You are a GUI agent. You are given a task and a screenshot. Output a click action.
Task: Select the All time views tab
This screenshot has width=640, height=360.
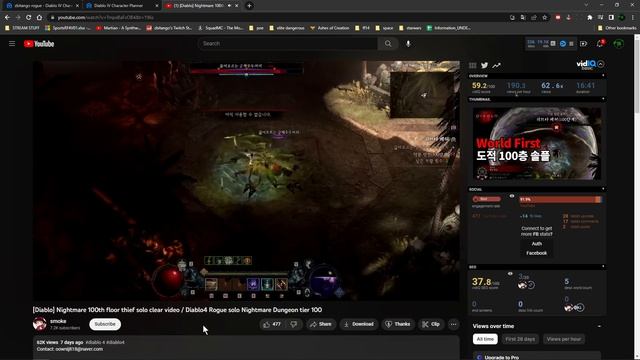[485, 339]
